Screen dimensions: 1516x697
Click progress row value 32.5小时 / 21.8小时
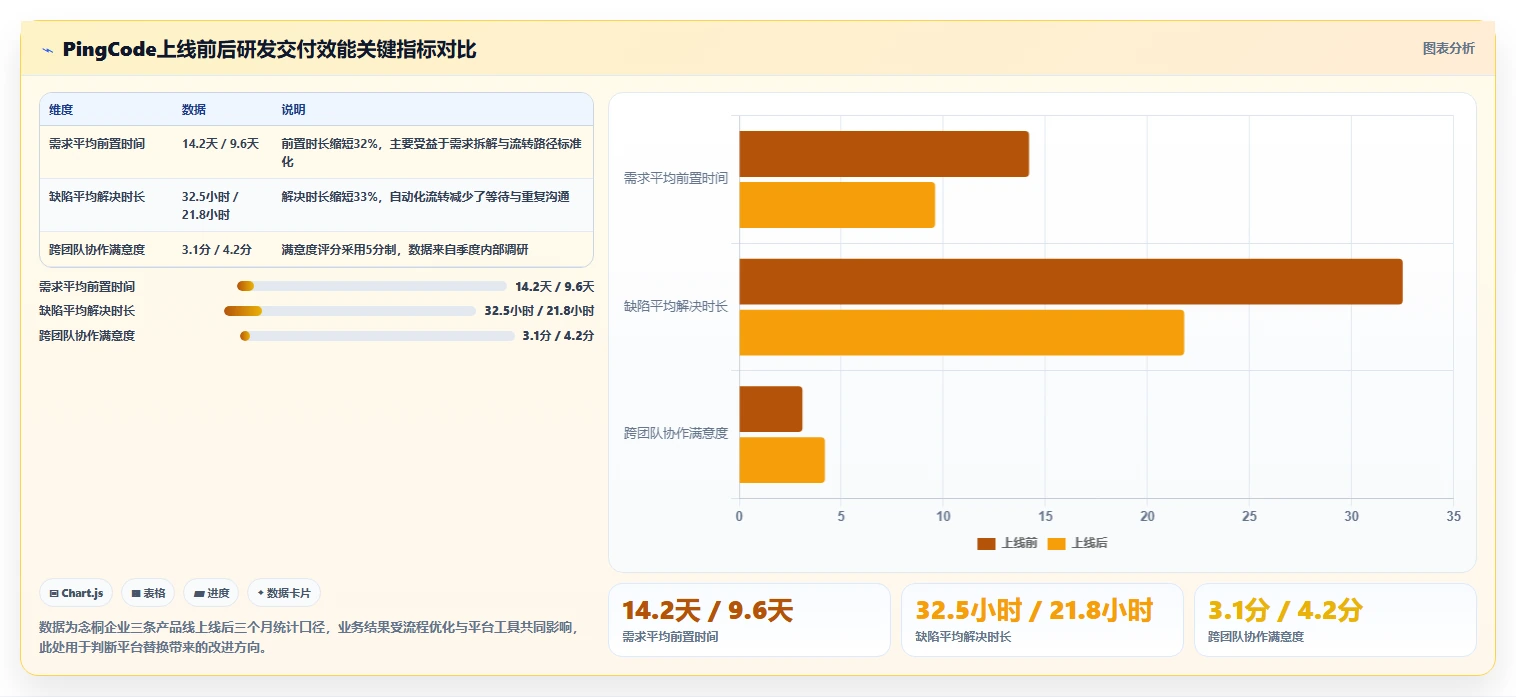[x=539, y=311]
